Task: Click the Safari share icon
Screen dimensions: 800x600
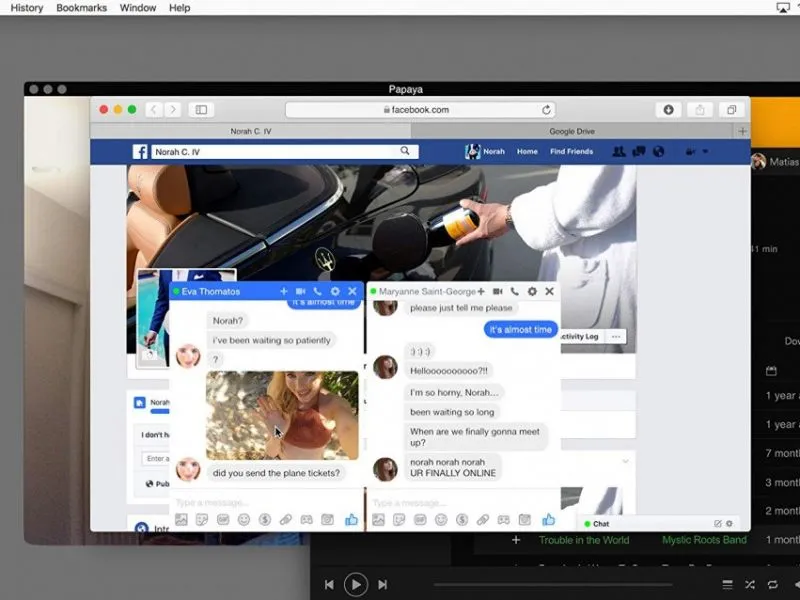Action: point(700,110)
